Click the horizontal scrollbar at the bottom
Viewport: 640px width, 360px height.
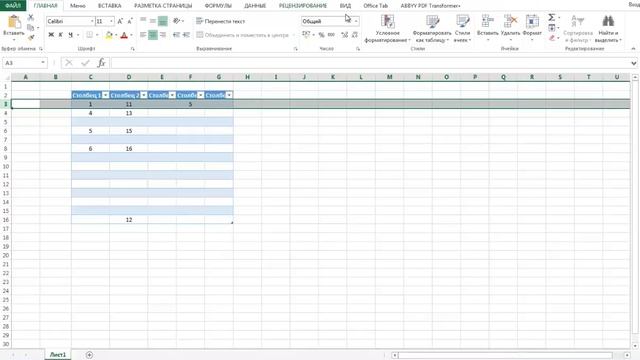tap(505, 355)
